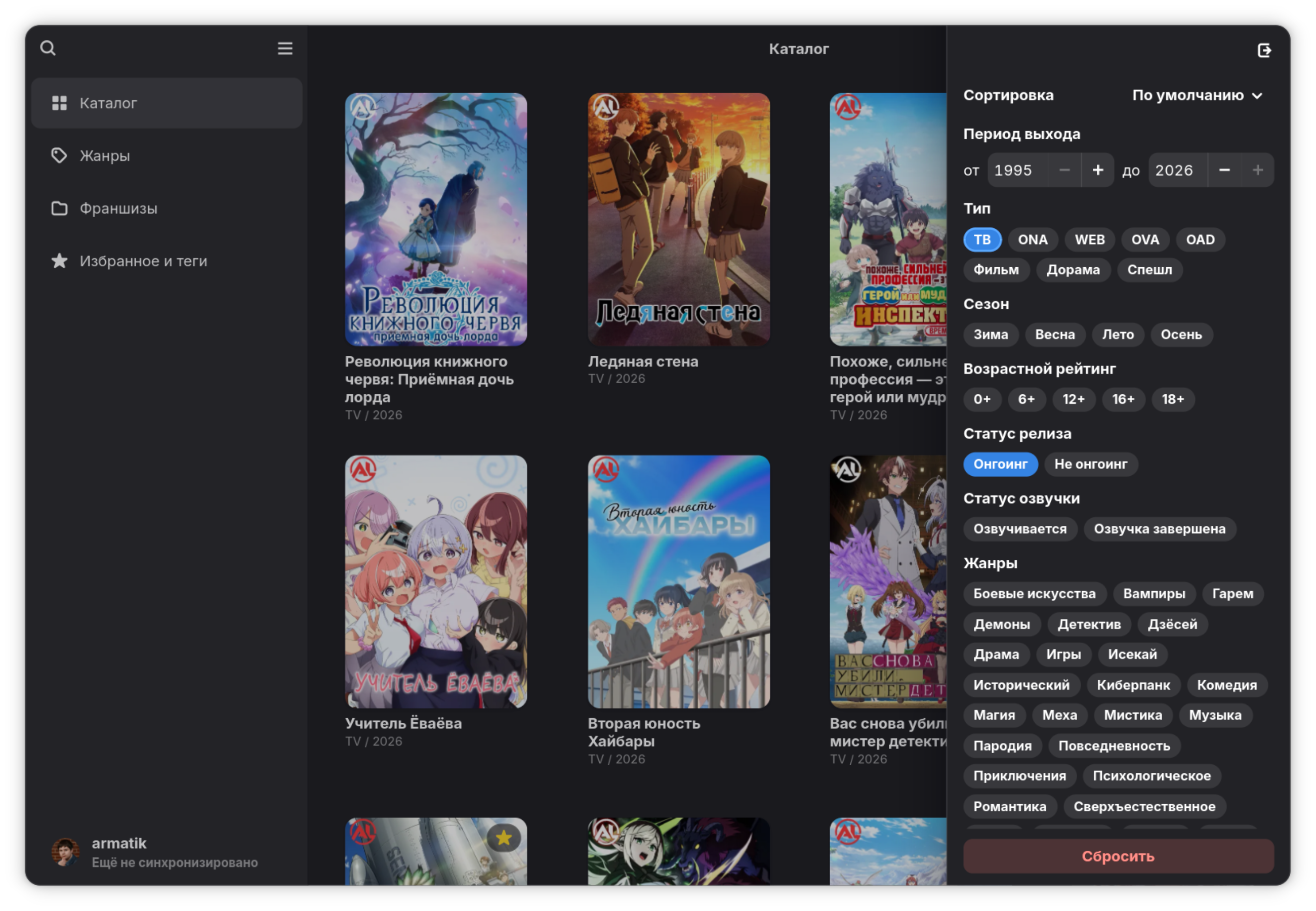Click the Сбросить reset button

1118,856
